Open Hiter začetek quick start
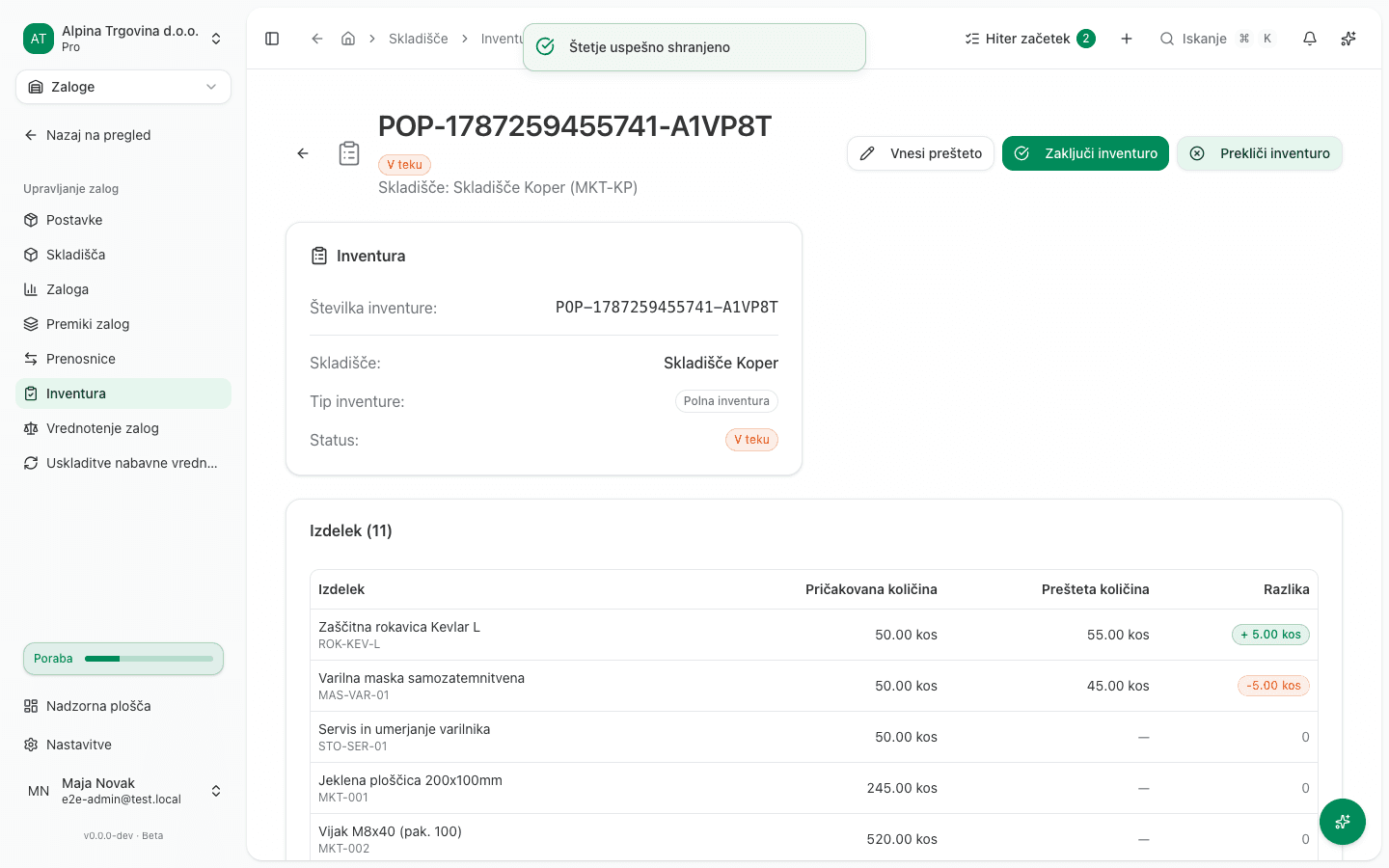The height and width of the screenshot is (868, 1389). [1029, 39]
